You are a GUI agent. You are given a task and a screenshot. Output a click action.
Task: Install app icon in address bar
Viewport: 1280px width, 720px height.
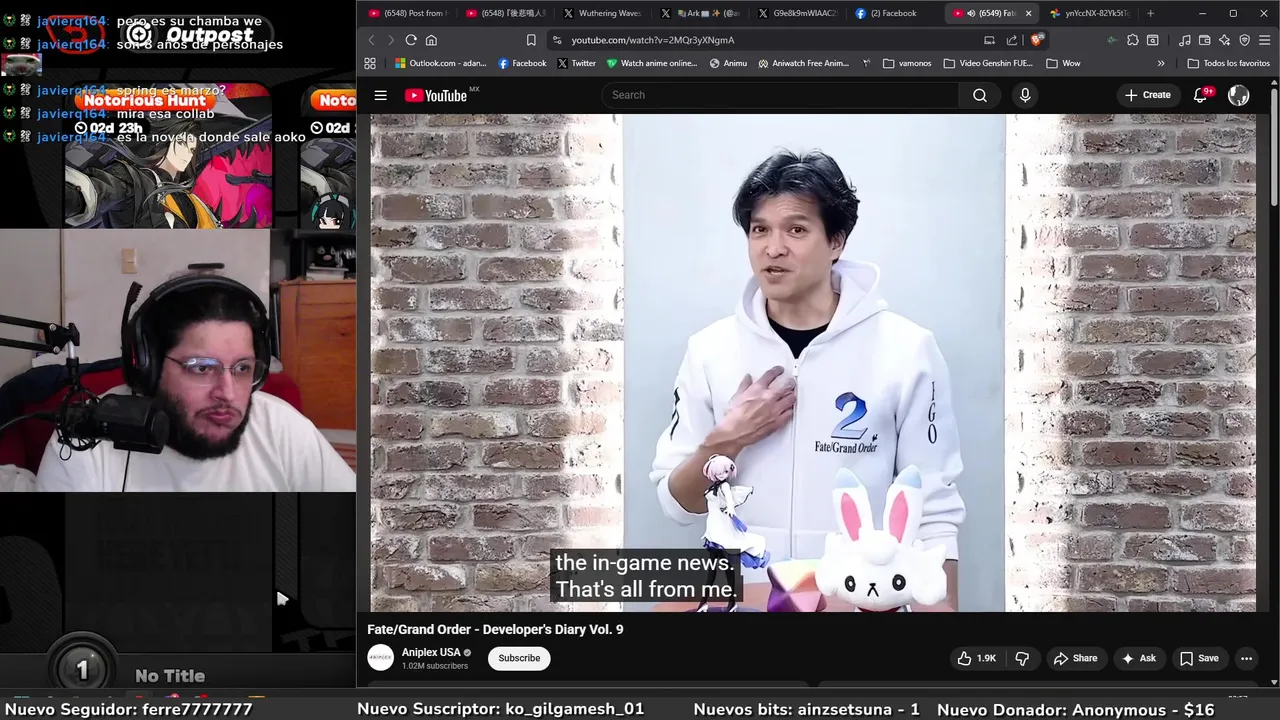pyautogui.click(x=989, y=40)
